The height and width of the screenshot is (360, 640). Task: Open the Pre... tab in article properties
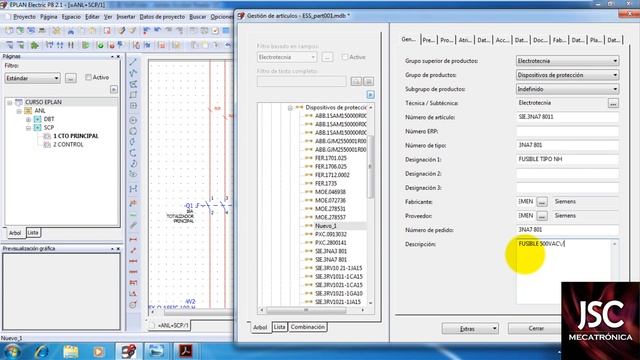point(429,40)
